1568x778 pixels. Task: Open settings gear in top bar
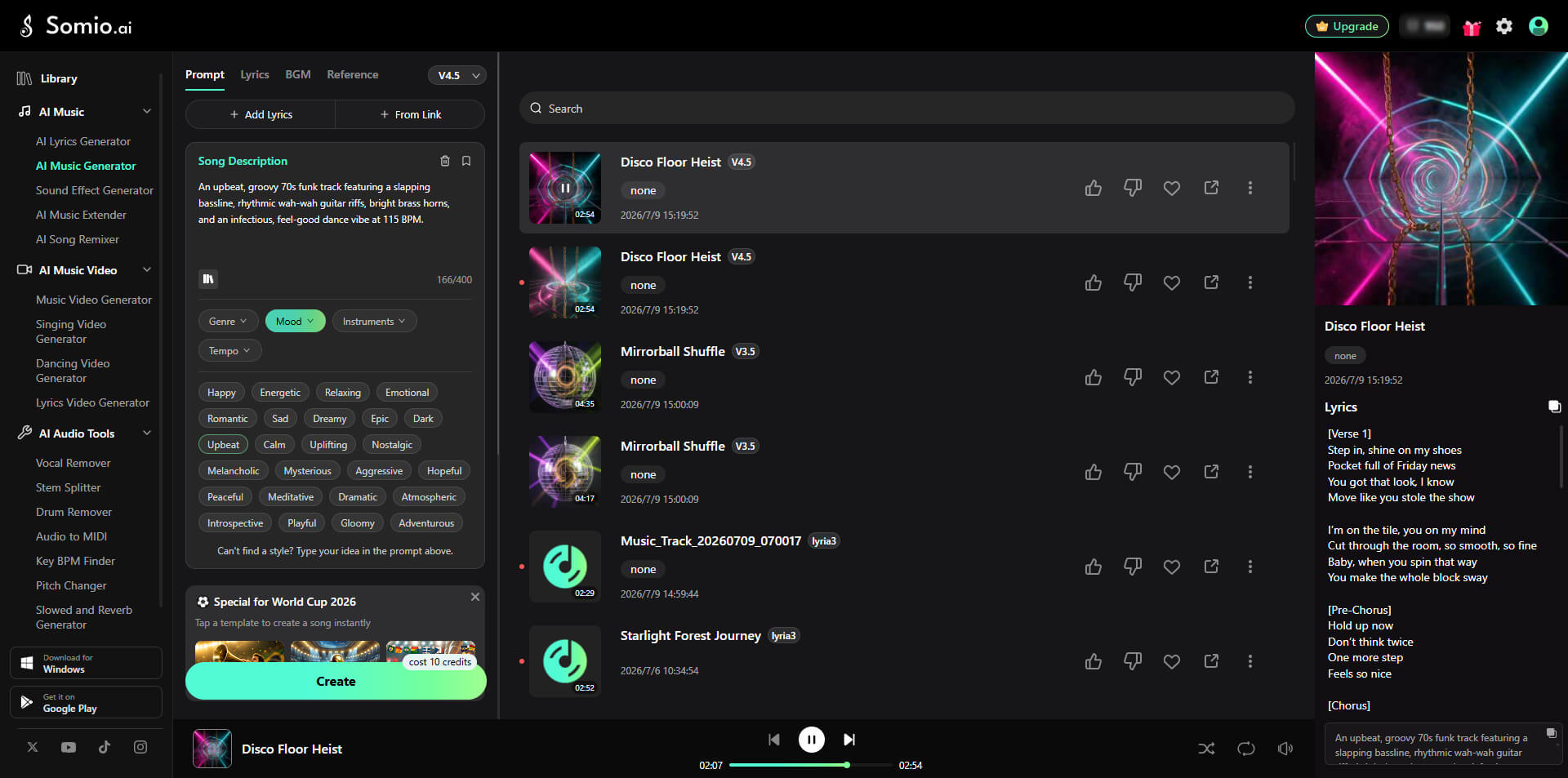(x=1504, y=26)
